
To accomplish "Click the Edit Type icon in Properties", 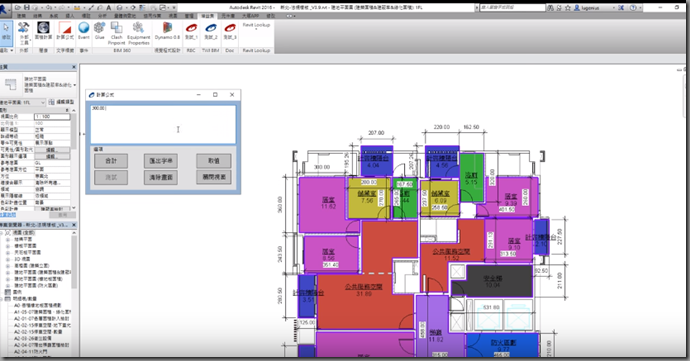I will coord(51,102).
